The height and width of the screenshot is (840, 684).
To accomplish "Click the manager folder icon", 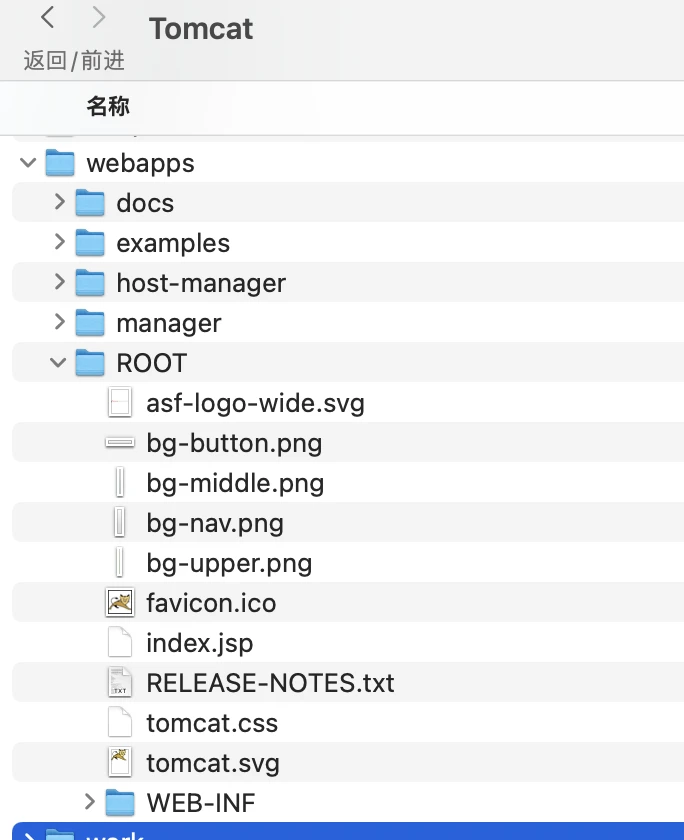I will tap(90, 322).
